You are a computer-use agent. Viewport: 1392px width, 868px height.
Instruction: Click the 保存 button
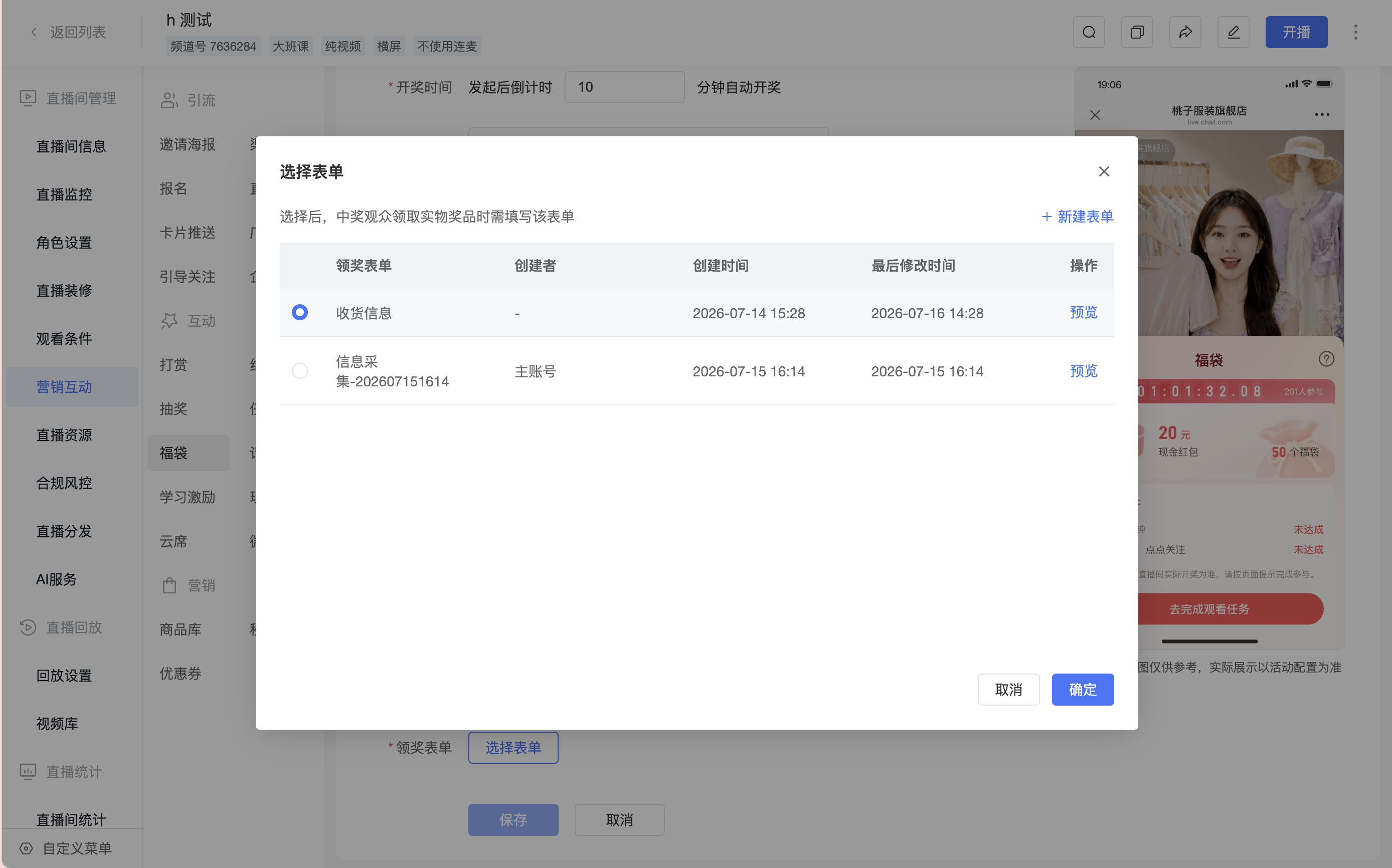(x=513, y=820)
